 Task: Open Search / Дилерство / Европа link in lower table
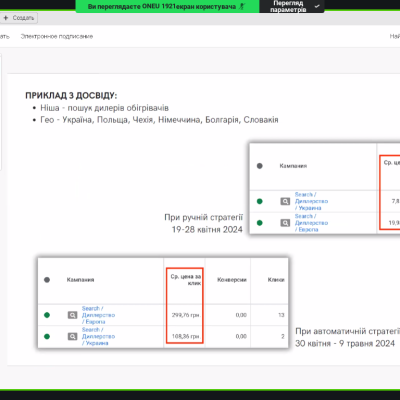[x=98, y=315]
